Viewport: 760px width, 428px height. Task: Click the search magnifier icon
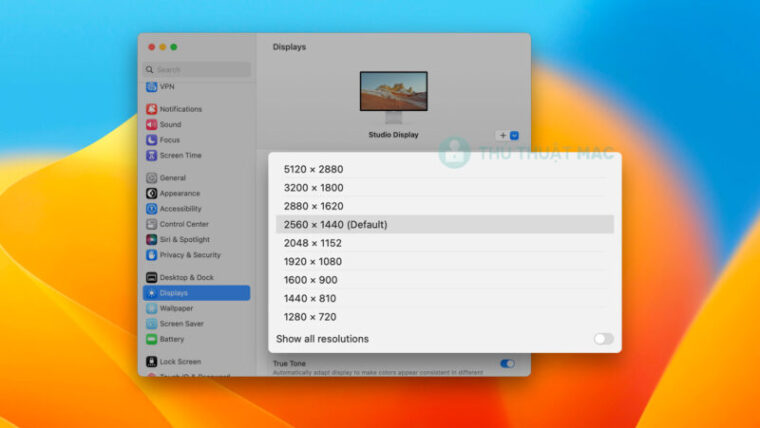click(149, 70)
